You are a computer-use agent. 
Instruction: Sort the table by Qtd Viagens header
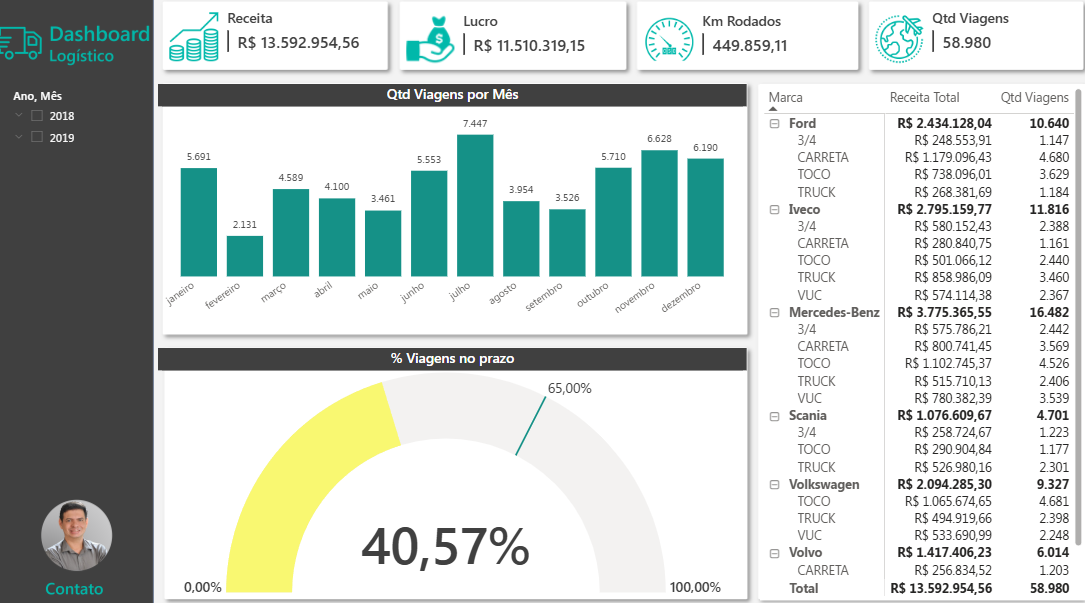1035,97
